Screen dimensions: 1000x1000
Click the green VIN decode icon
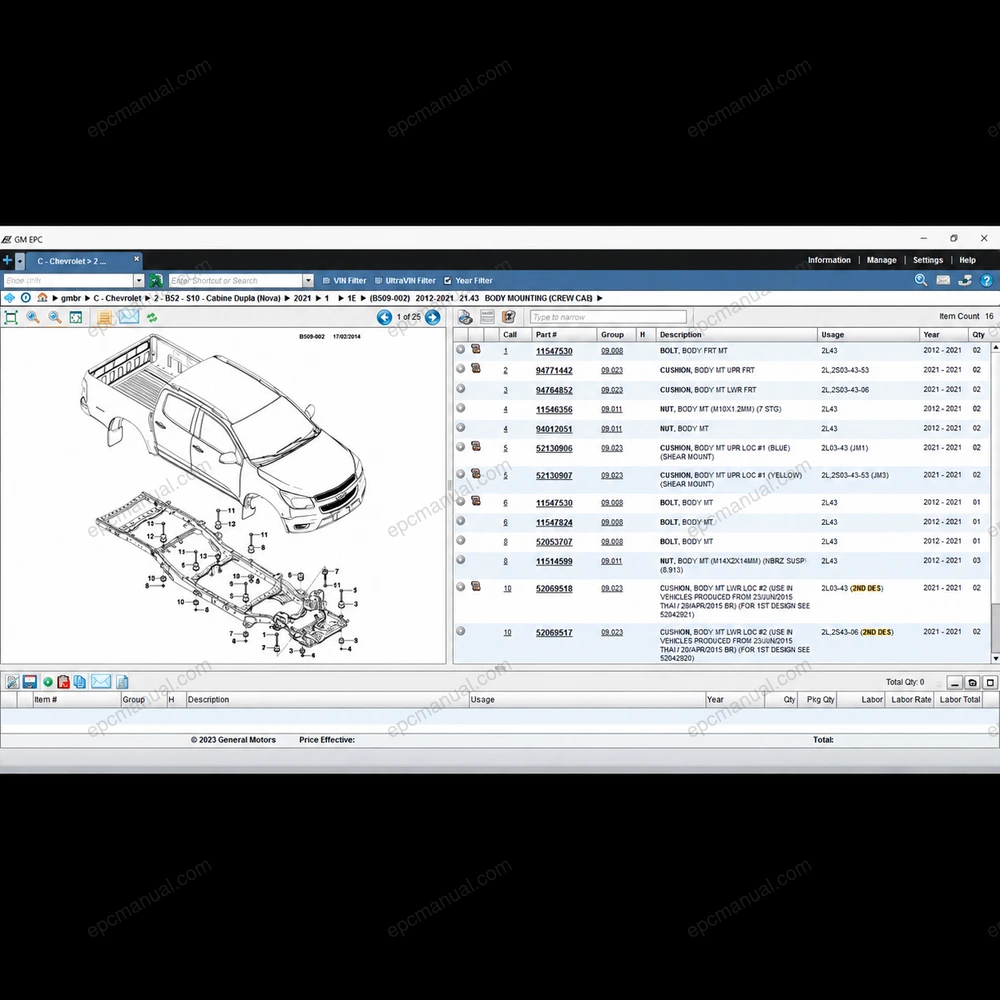tap(156, 281)
